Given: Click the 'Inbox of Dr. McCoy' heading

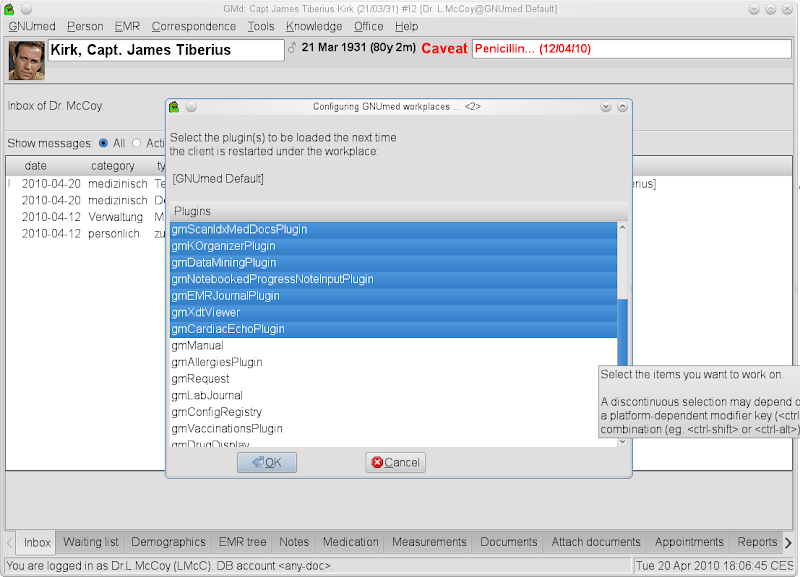Looking at the screenshot, I should click(x=56, y=106).
